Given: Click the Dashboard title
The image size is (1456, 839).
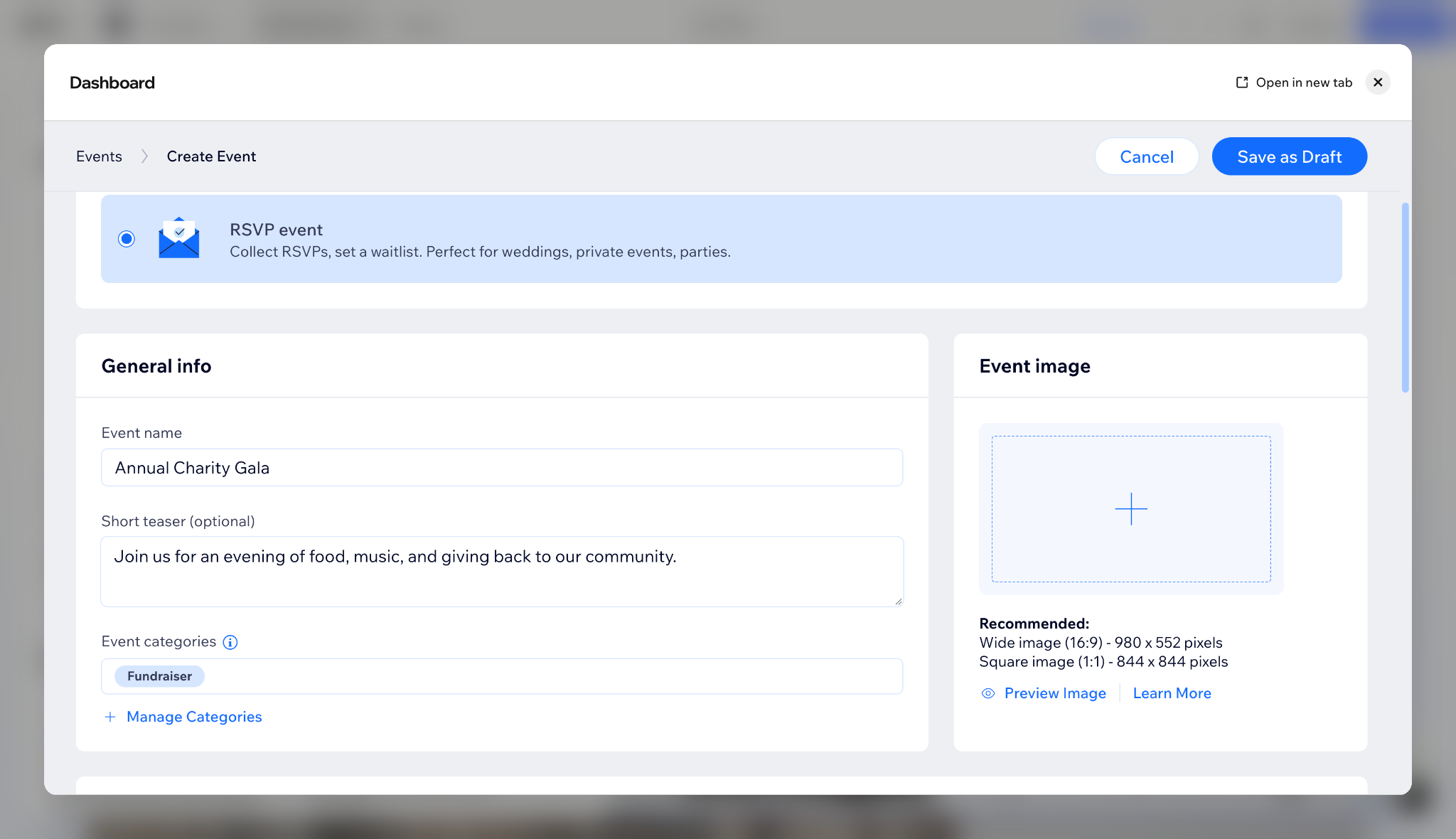Looking at the screenshot, I should click(x=112, y=82).
